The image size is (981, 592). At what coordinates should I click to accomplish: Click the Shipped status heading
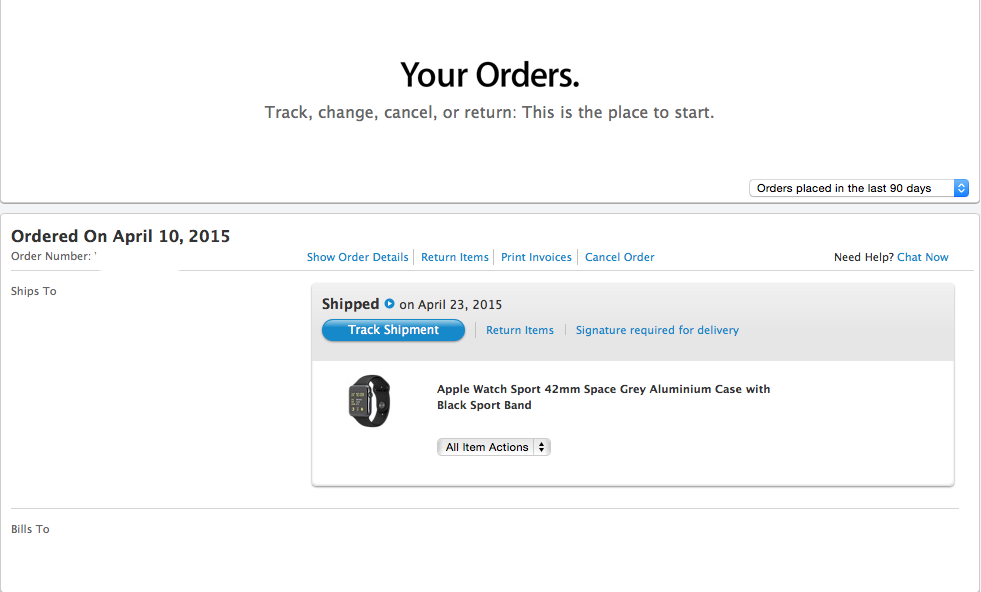coord(350,304)
